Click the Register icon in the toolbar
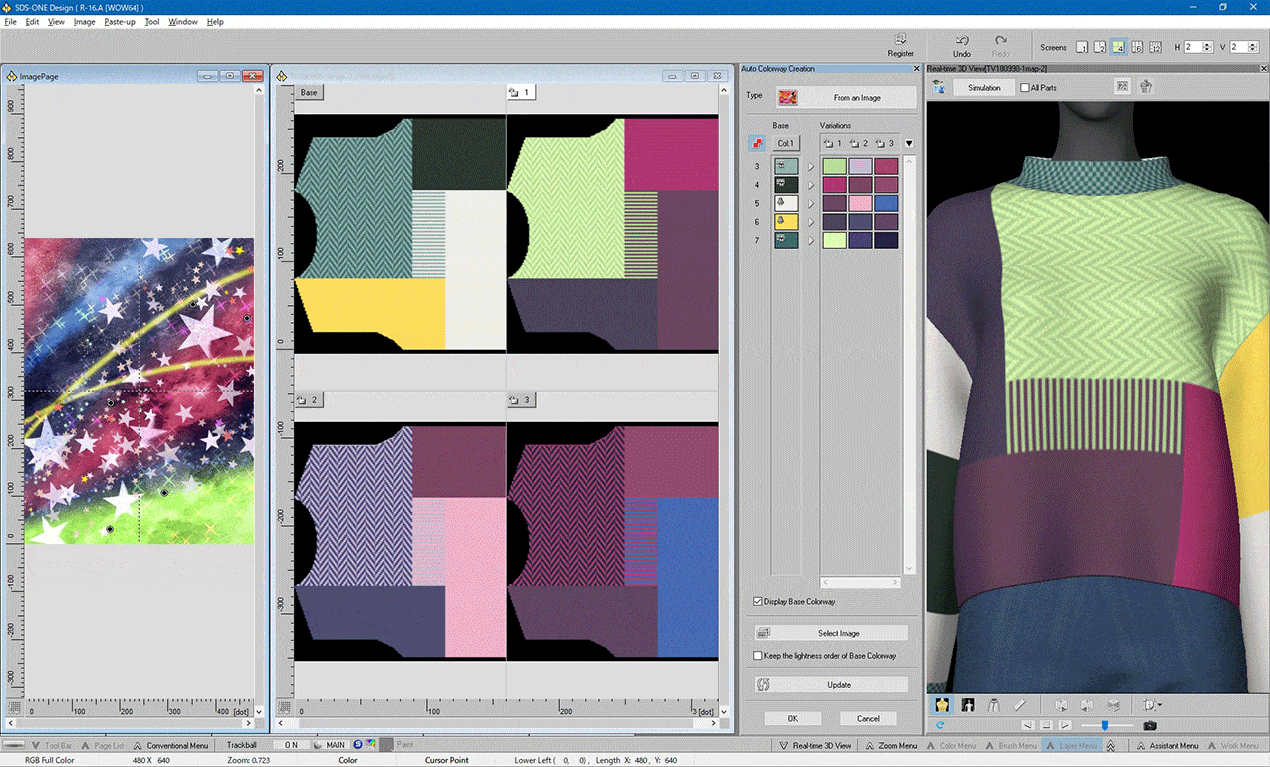The image size is (1270, 767). pos(900,40)
